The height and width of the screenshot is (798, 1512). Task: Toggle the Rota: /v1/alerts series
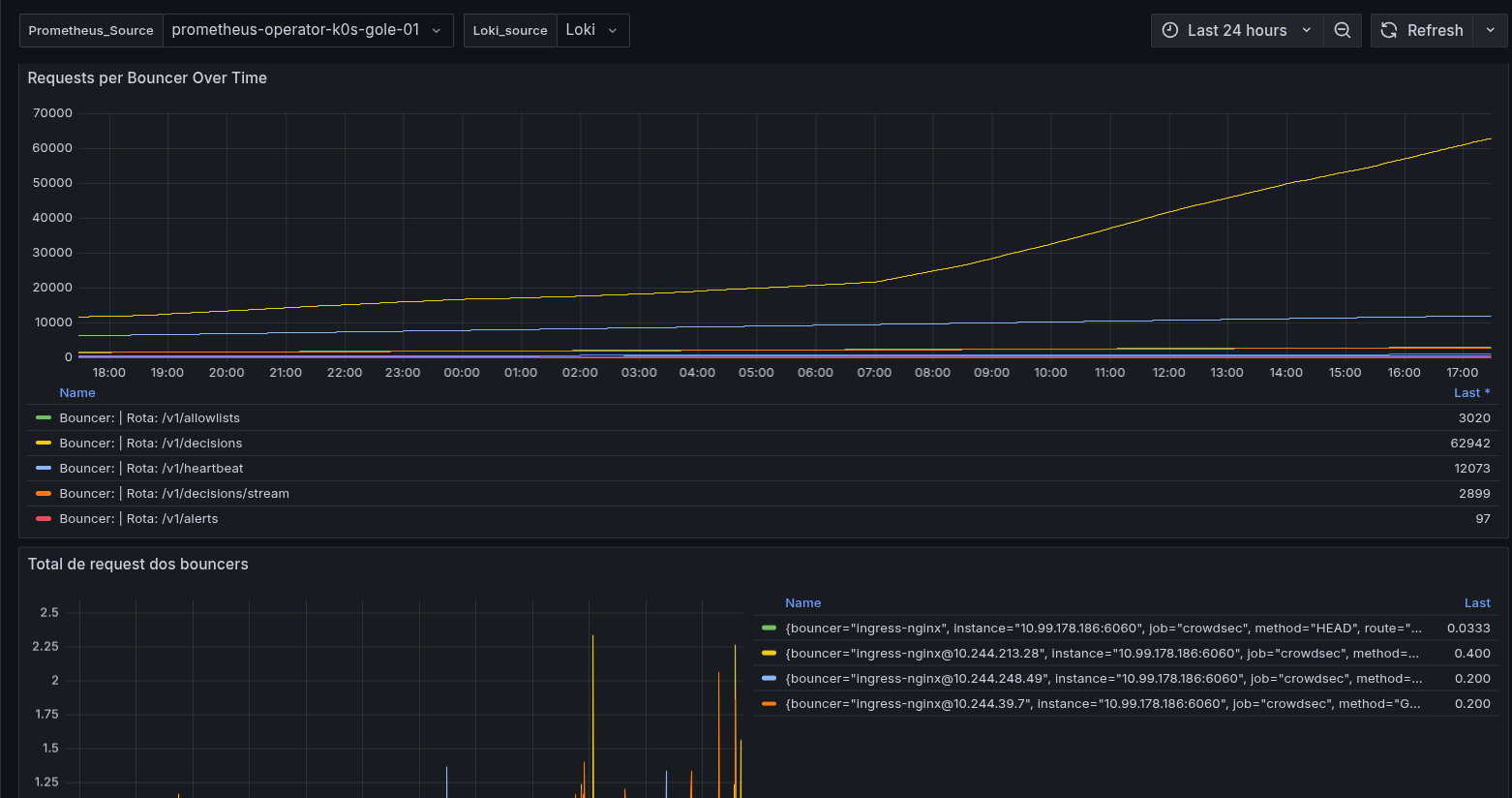pyautogui.click(x=139, y=519)
